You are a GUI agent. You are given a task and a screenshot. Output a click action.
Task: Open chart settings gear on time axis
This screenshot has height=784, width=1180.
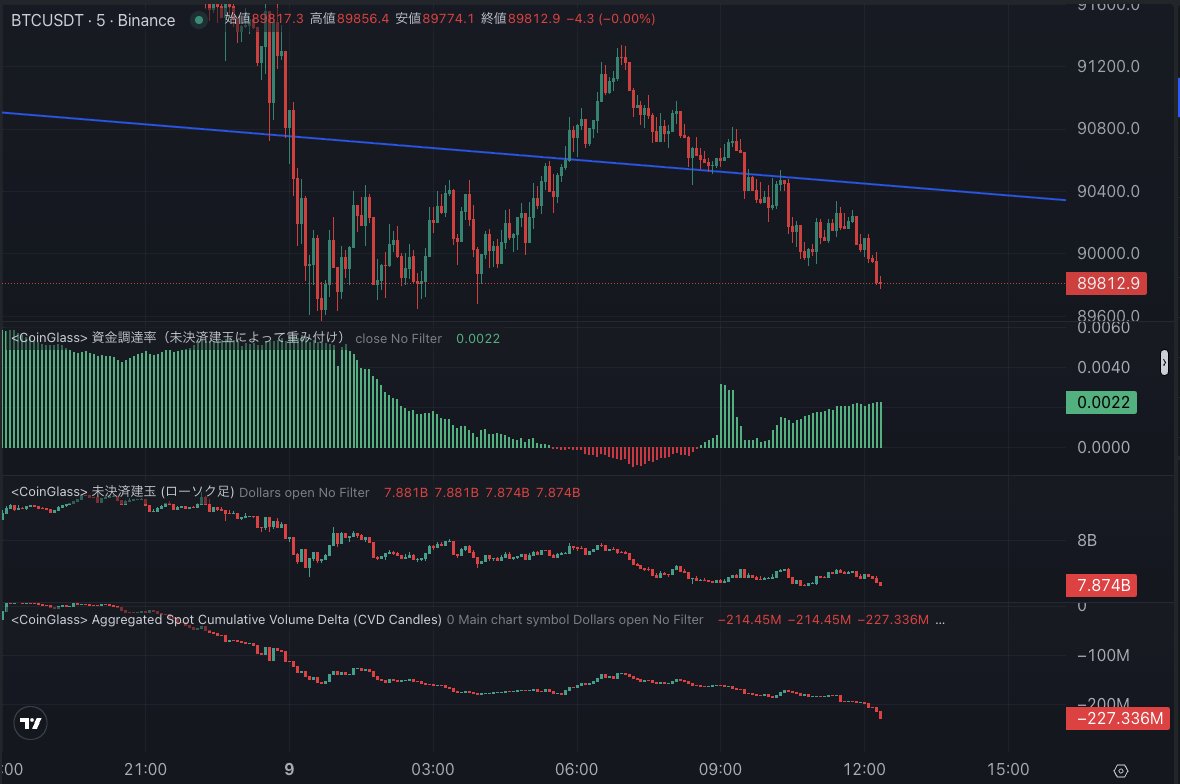pos(1121,770)
